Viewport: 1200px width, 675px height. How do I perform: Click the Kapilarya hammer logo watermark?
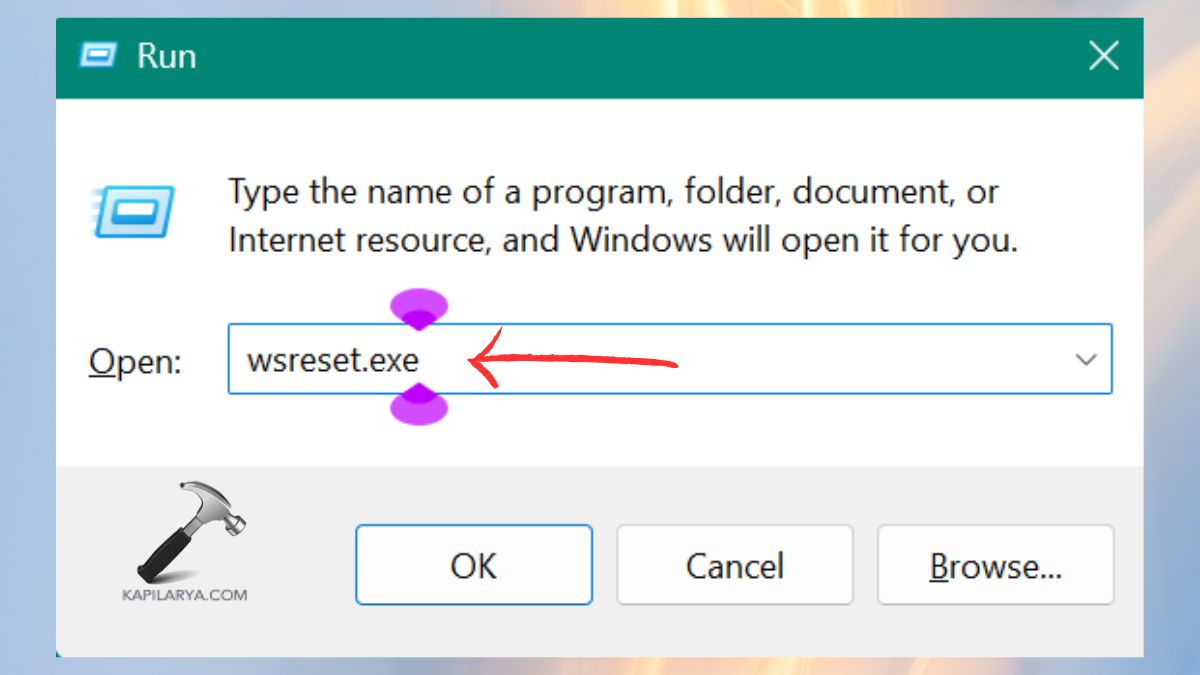(190, 530)
